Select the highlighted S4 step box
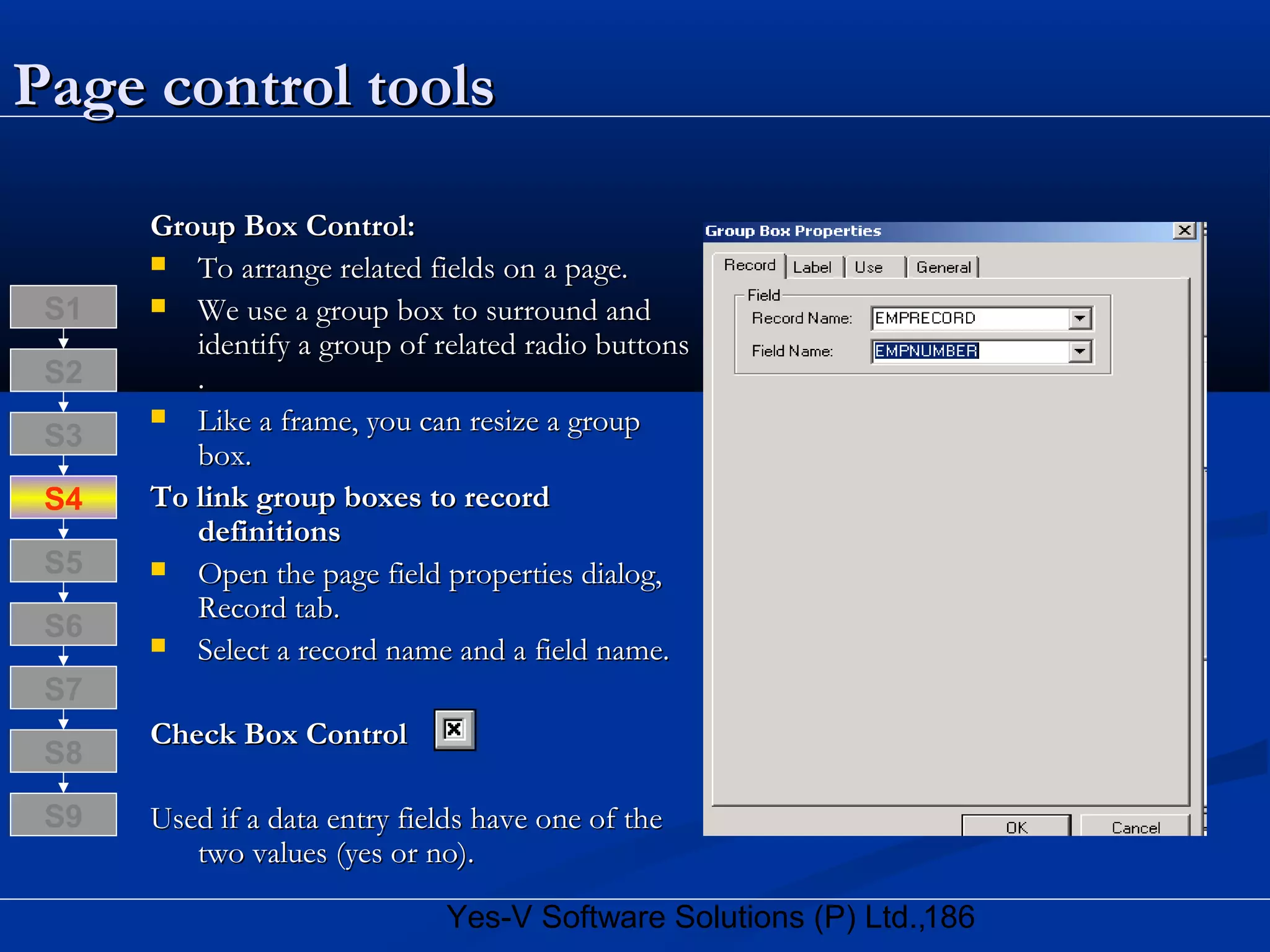The height and width of the screenshot is (952, 1270). click(x=63, y=497)
